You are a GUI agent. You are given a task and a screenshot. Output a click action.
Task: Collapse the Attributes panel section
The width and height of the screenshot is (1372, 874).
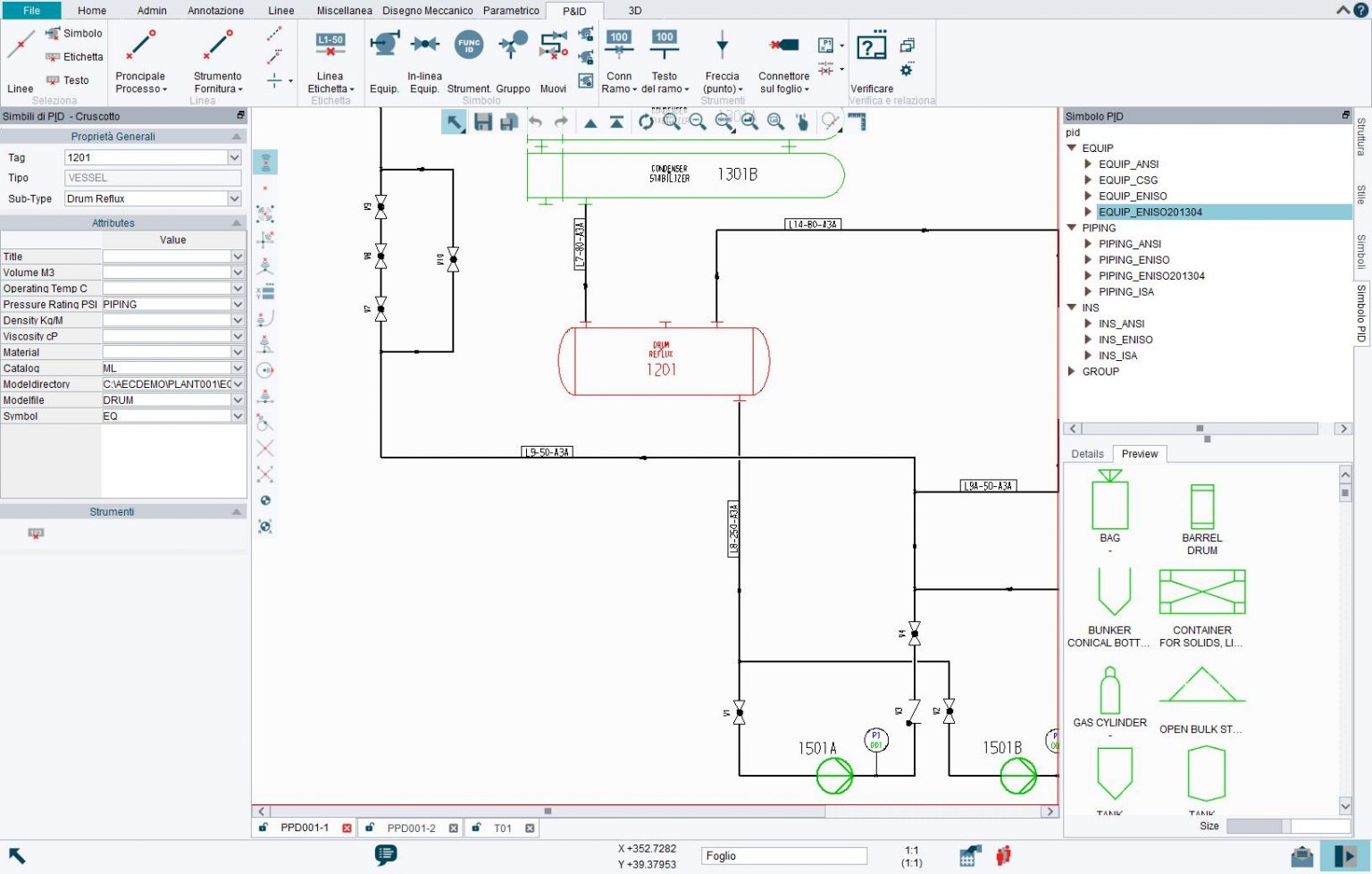[x=236, y=223]
